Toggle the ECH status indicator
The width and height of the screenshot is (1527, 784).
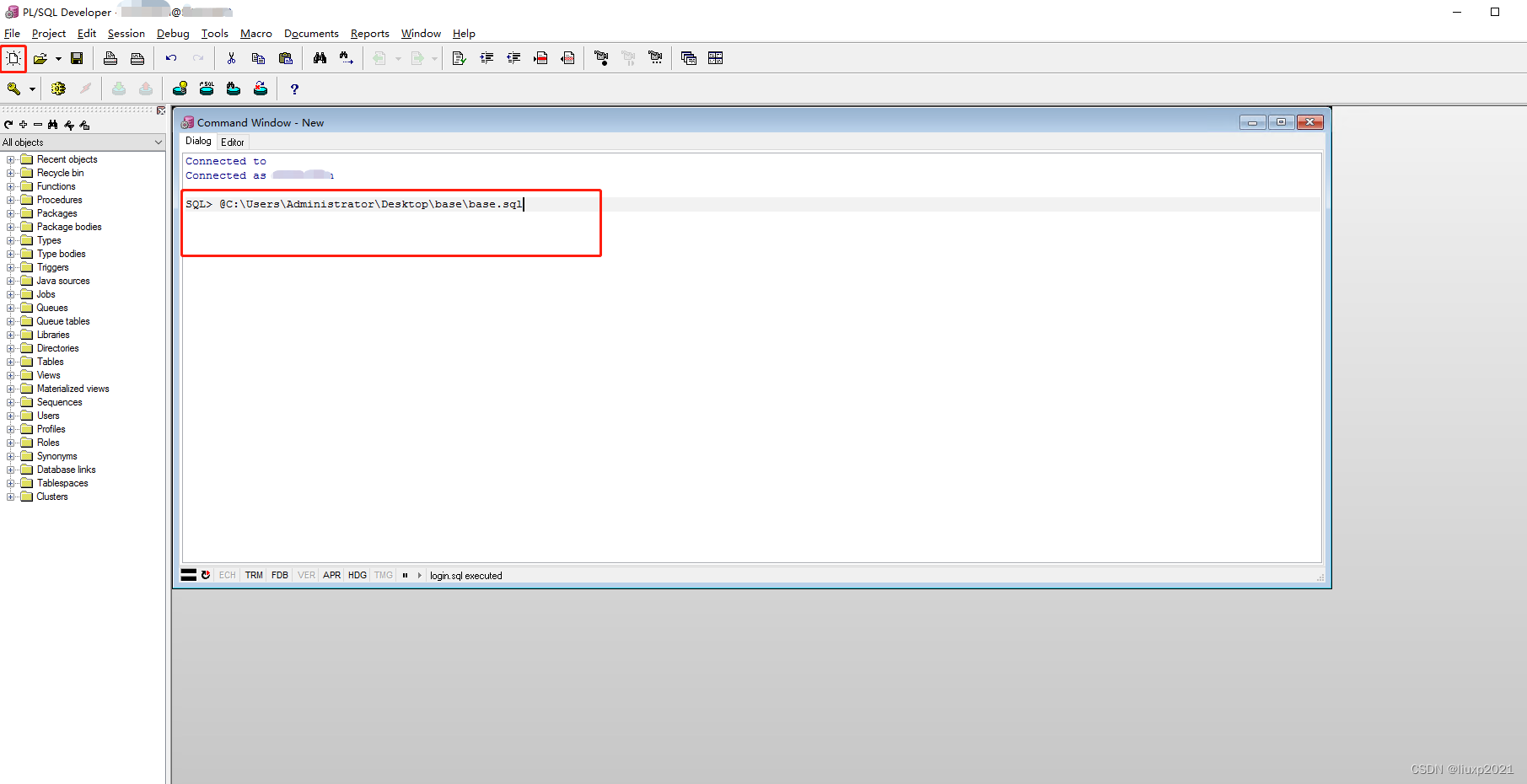[228, 576]
